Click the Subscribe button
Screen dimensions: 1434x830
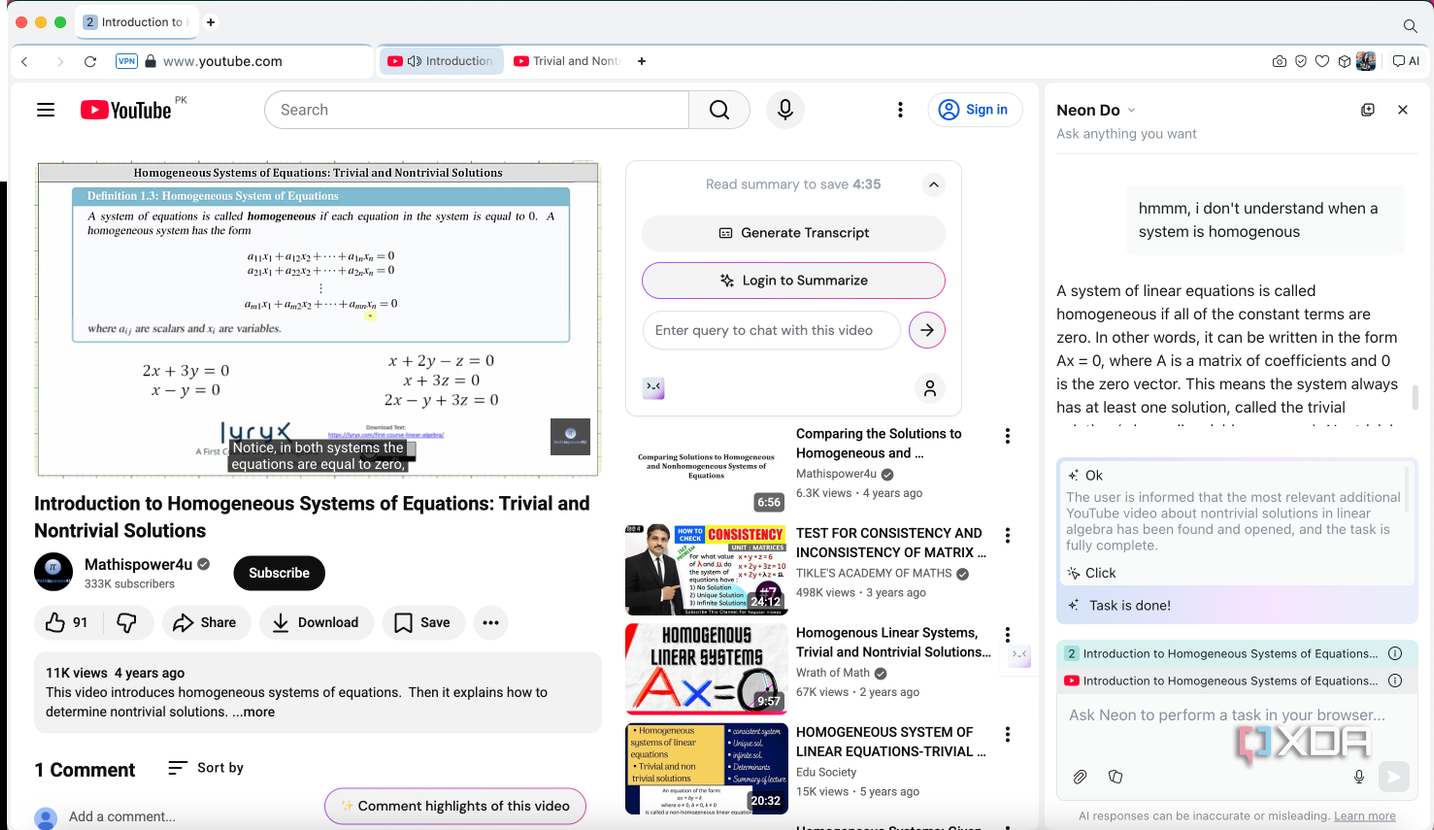pyautogui.click(x=279, y=573)
